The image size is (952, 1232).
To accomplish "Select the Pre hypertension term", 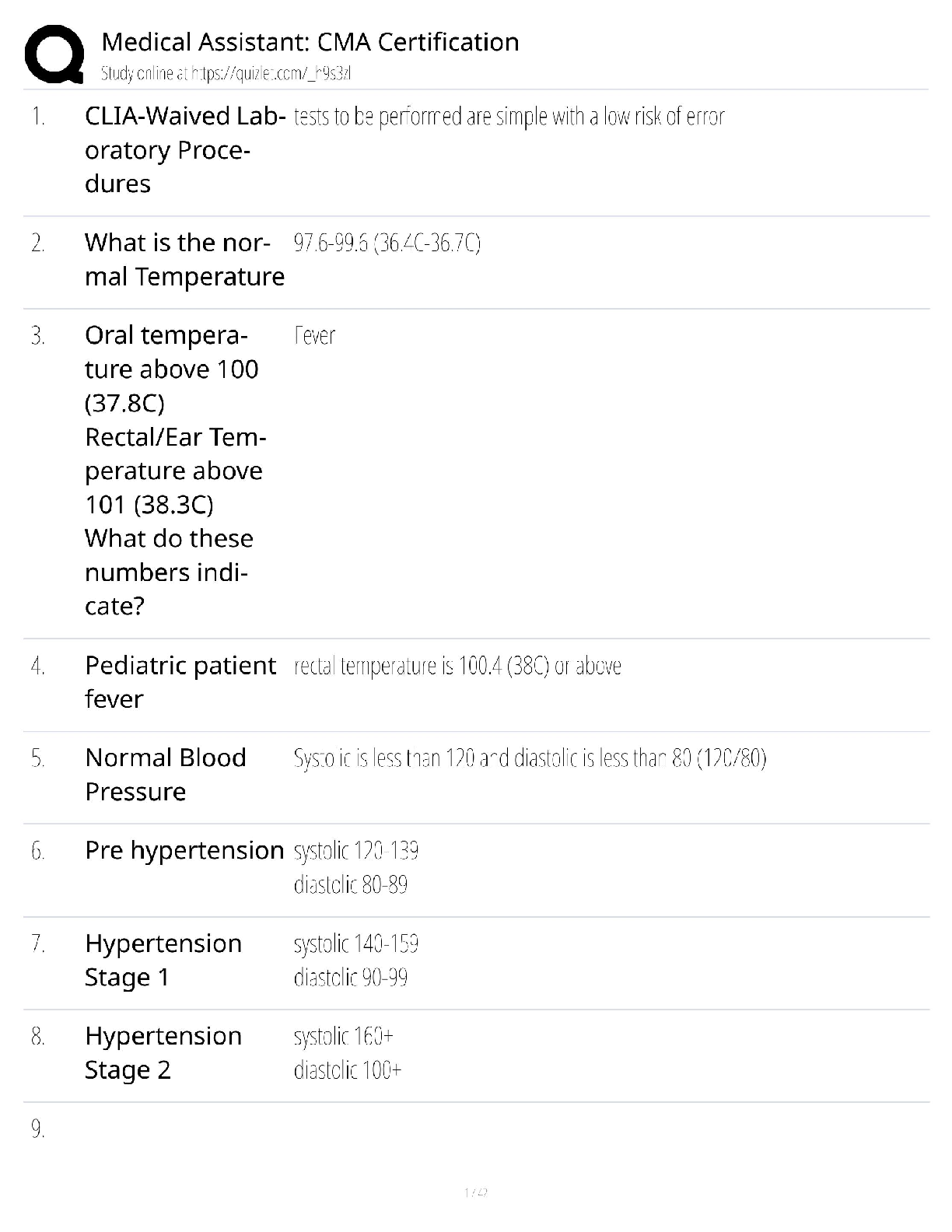I will click(x=184, y=850).
